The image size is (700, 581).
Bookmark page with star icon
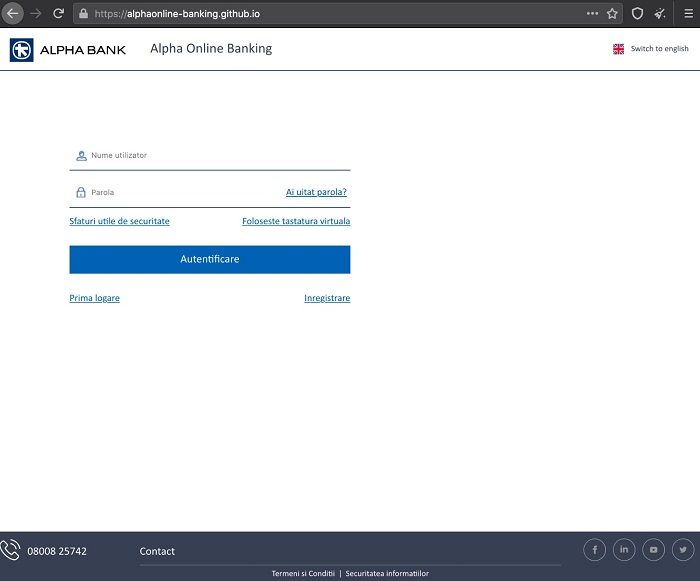tap(612, 14)
